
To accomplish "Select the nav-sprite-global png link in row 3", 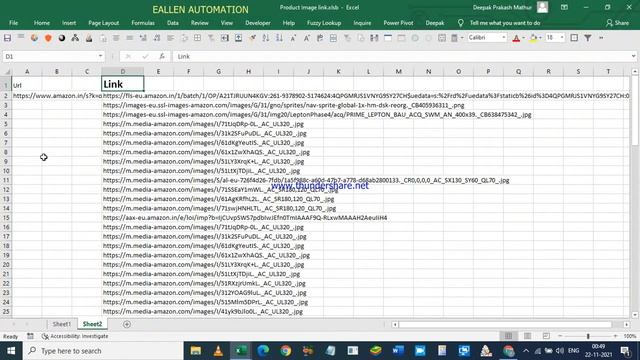I will tap(283, 105).
